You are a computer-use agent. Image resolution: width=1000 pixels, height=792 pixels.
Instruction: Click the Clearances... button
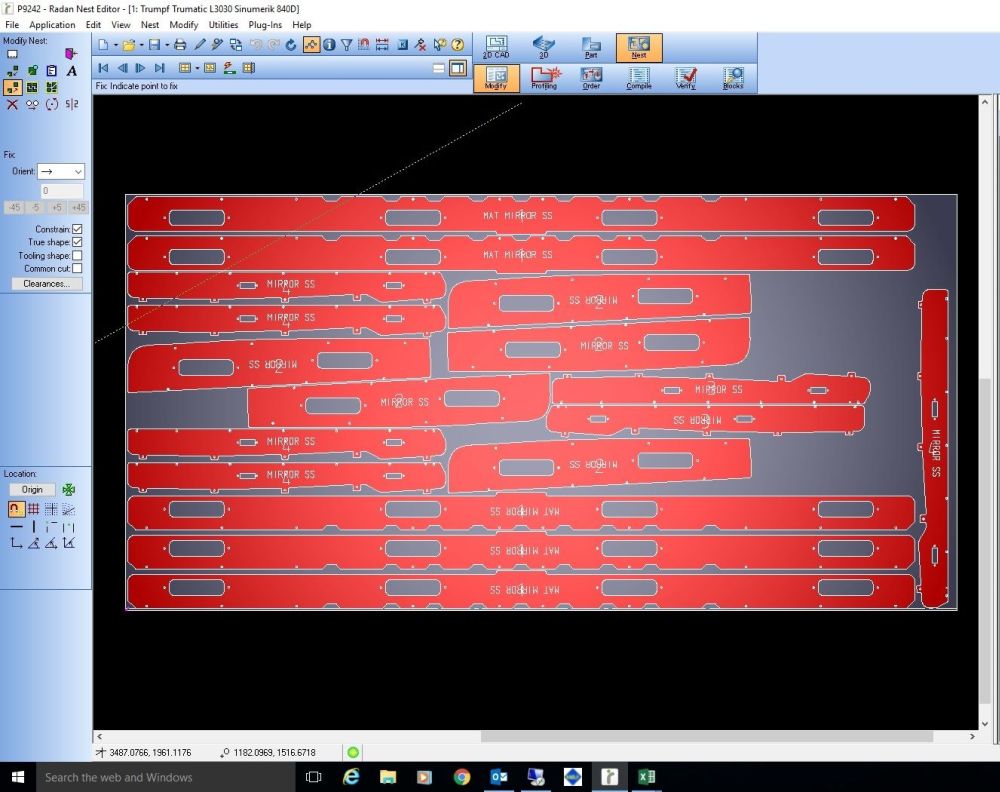coord(46,284)
